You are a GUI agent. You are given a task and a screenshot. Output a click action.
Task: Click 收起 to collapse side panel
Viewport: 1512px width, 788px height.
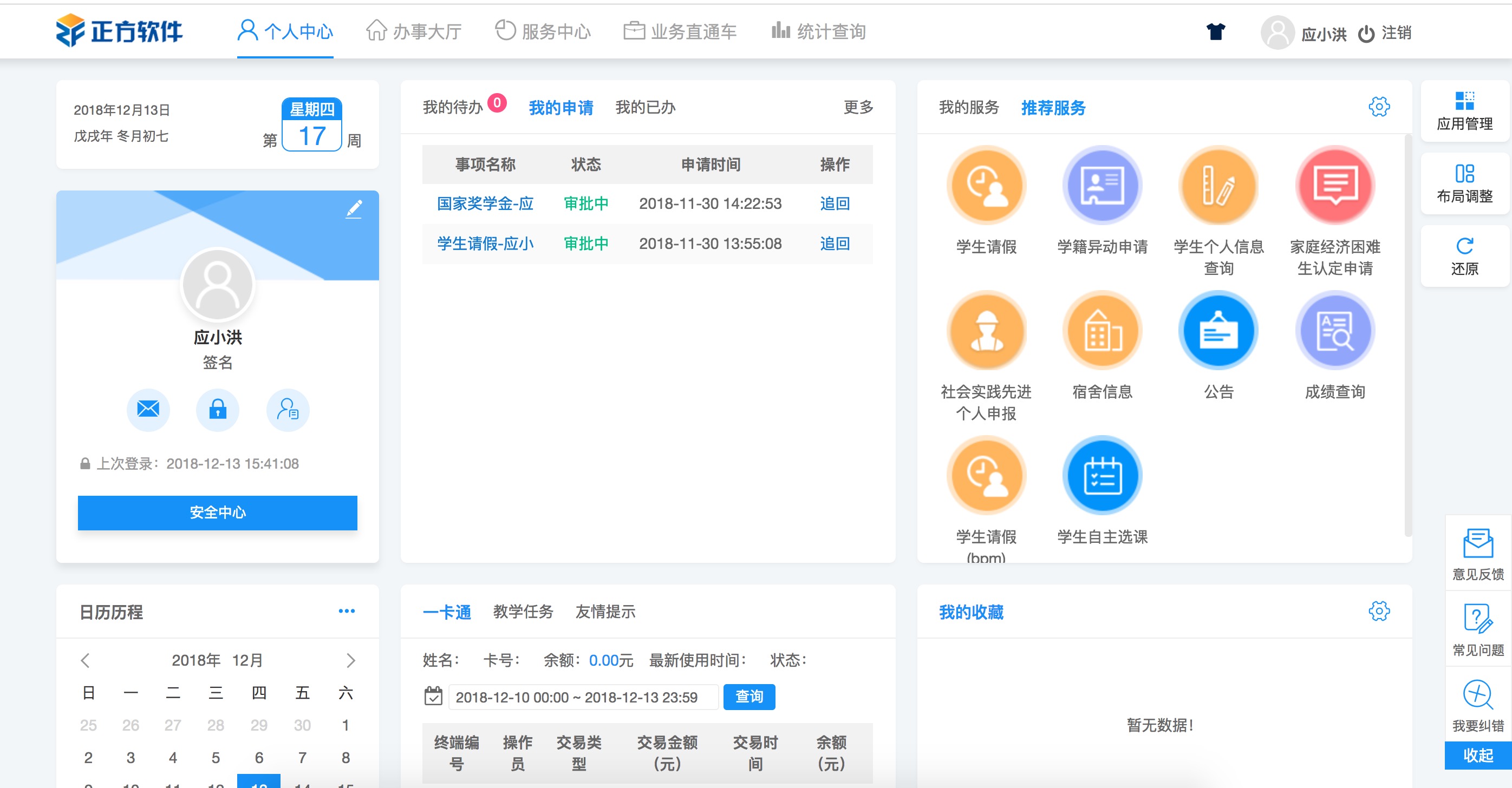(1477, 755)
